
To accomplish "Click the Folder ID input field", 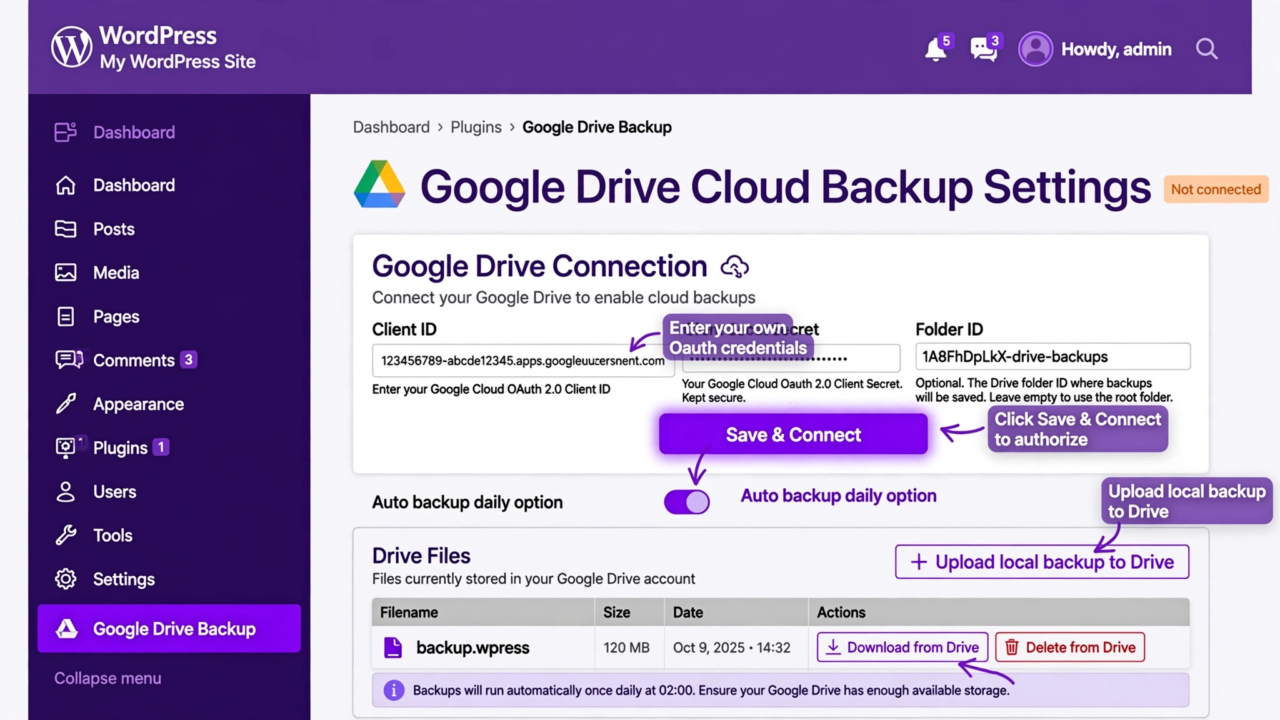I will click(1053, 357).
